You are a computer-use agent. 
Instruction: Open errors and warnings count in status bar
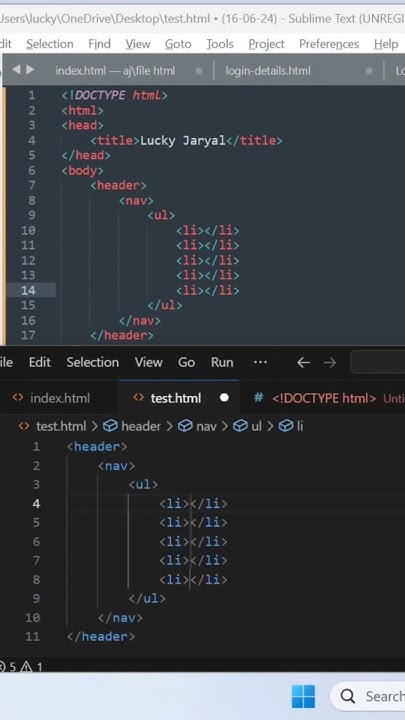(x=21, y=667)
